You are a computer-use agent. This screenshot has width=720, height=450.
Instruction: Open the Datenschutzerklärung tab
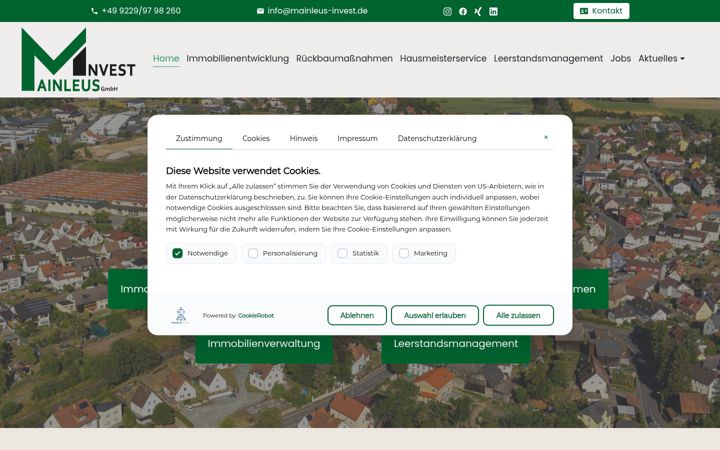(x=437, y=138)
